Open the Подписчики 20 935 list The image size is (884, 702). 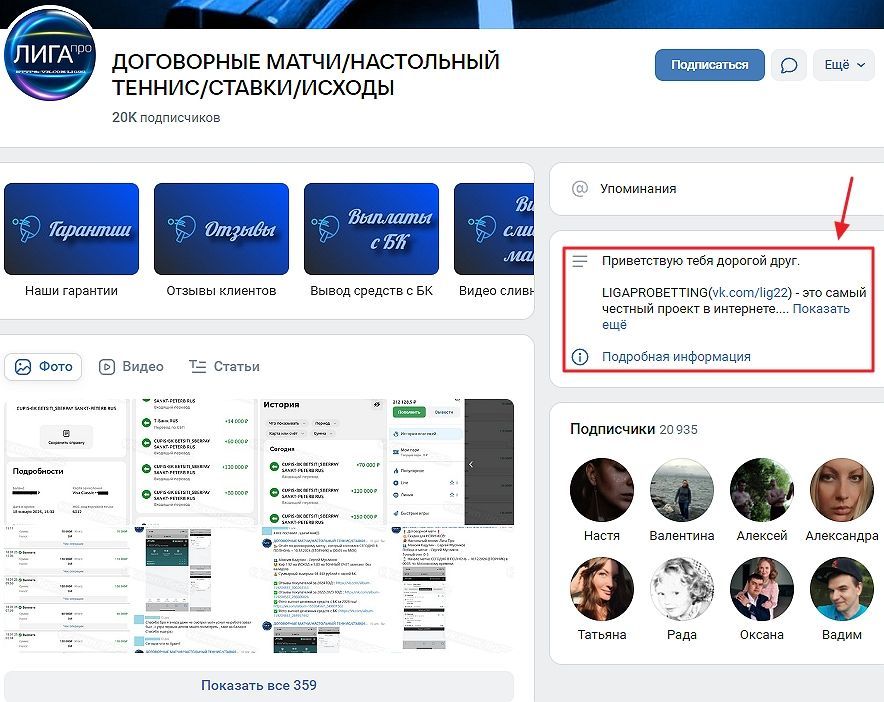click(x=634, y=429)
